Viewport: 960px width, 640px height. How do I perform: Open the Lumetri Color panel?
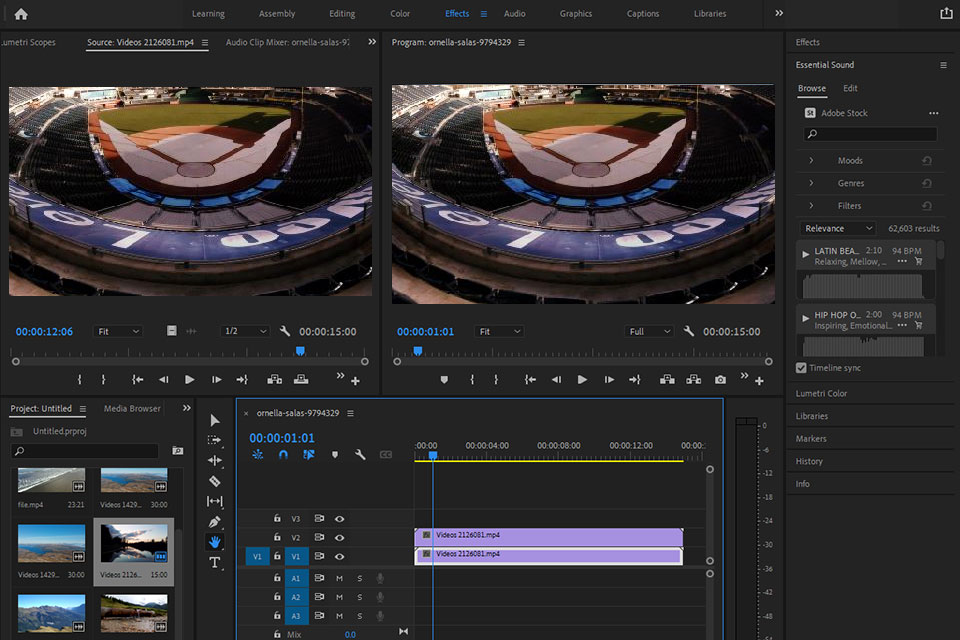pos(821,393)
